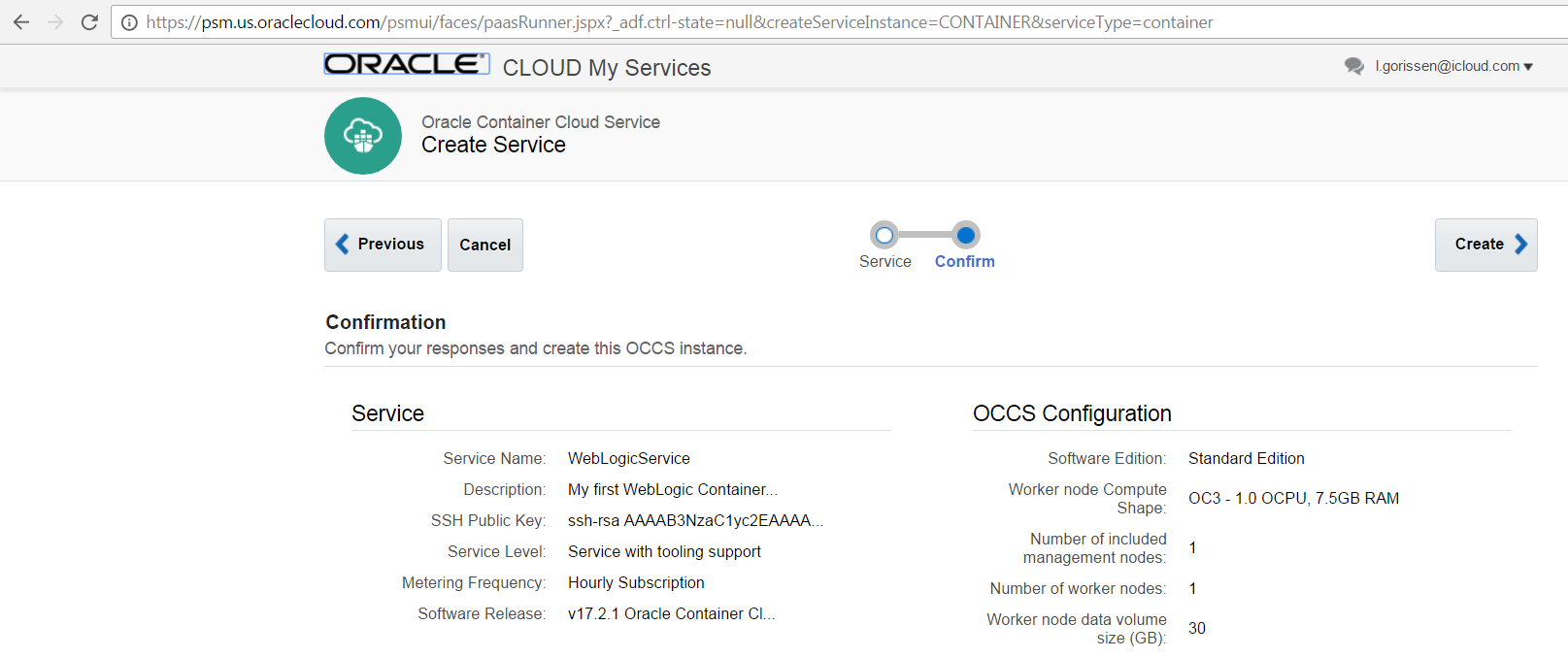
Task: Click the Confirm step circle in wizard
Action: [965, 235]
